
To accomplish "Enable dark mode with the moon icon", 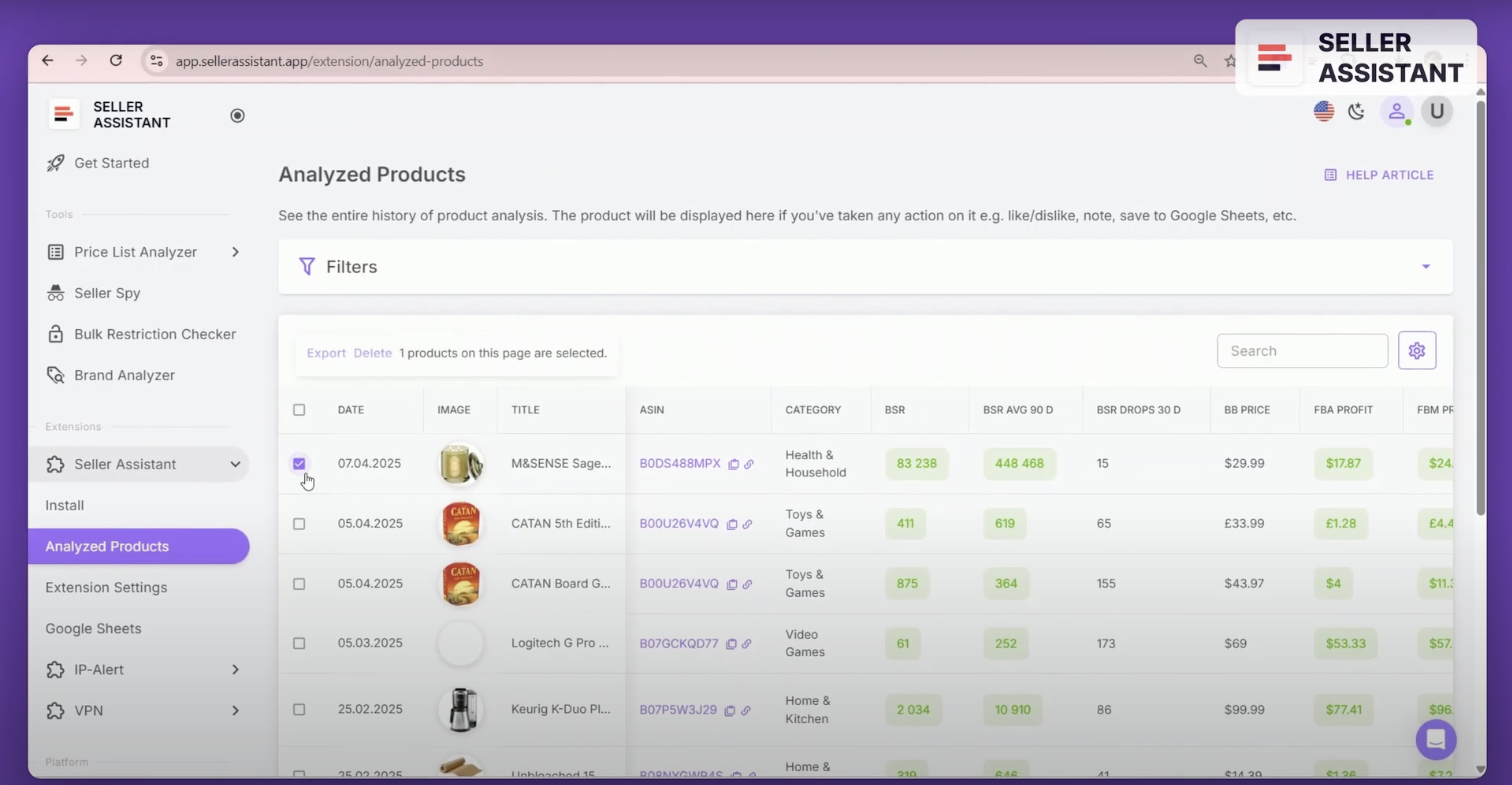I will [x=1356, y=111].
